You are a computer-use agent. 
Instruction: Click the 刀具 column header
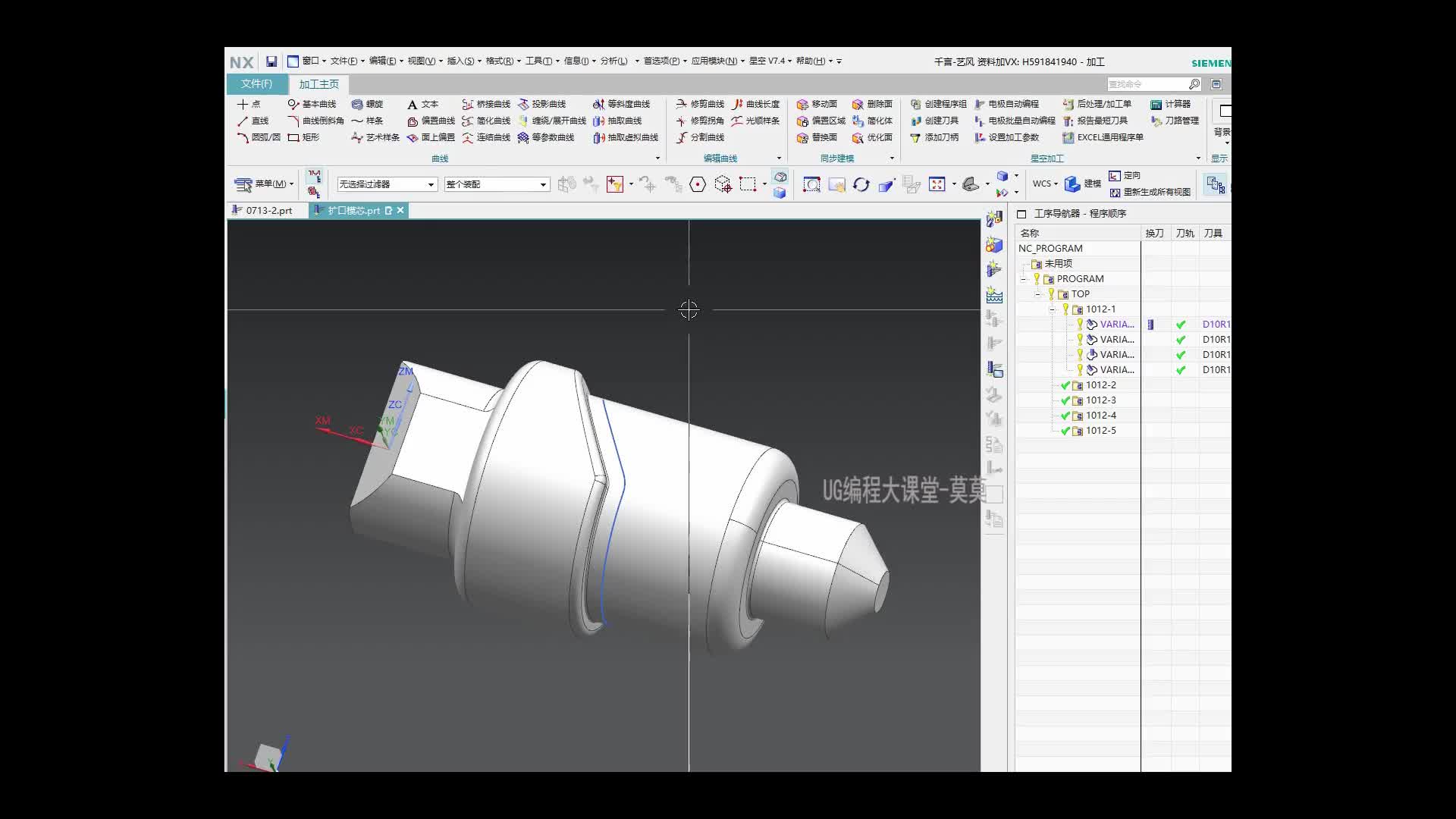[1213, 234]
